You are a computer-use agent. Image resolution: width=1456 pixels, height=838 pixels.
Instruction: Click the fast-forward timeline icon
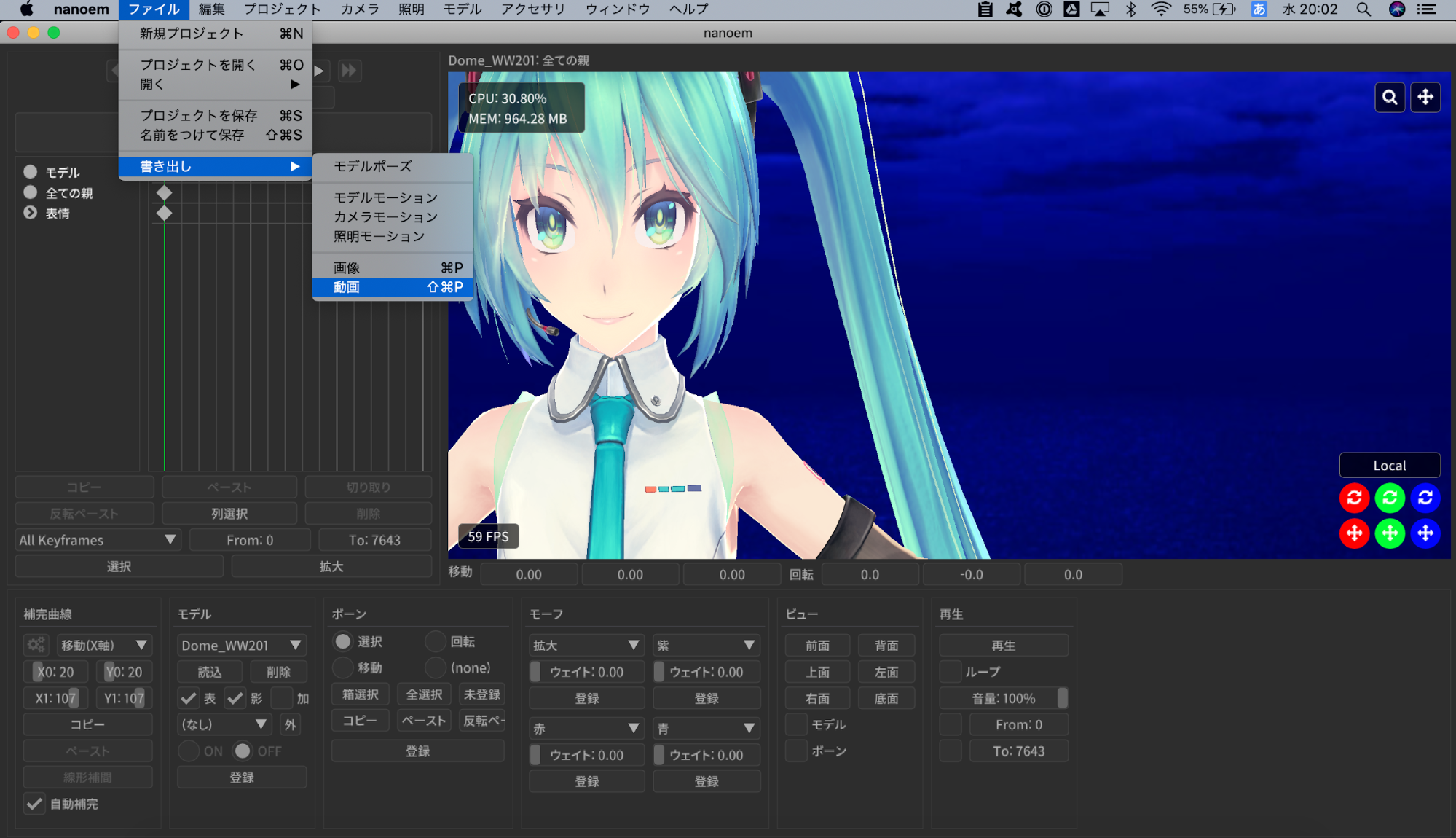(350, 71)
